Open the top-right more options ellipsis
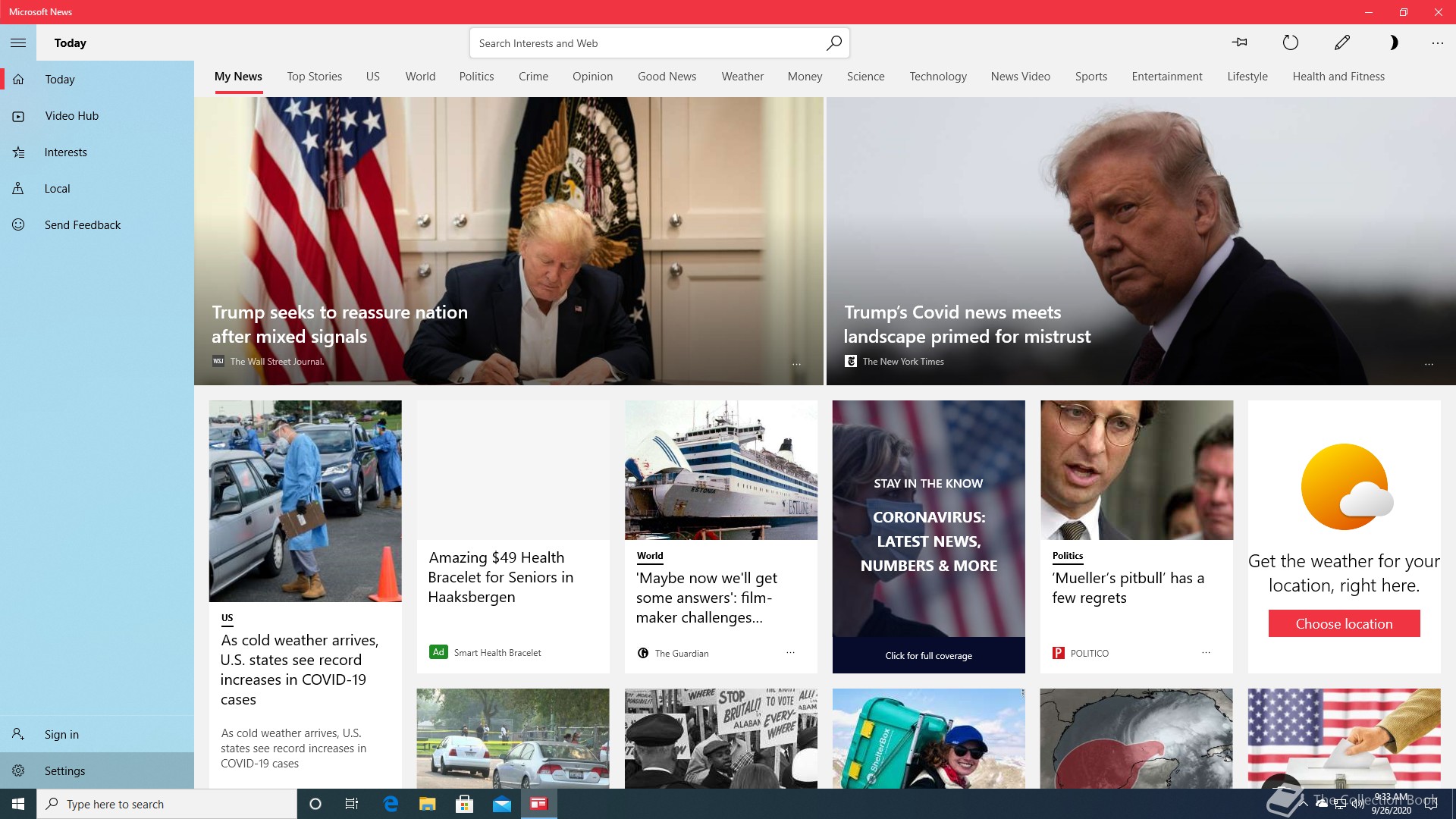 coord(1437,43)
